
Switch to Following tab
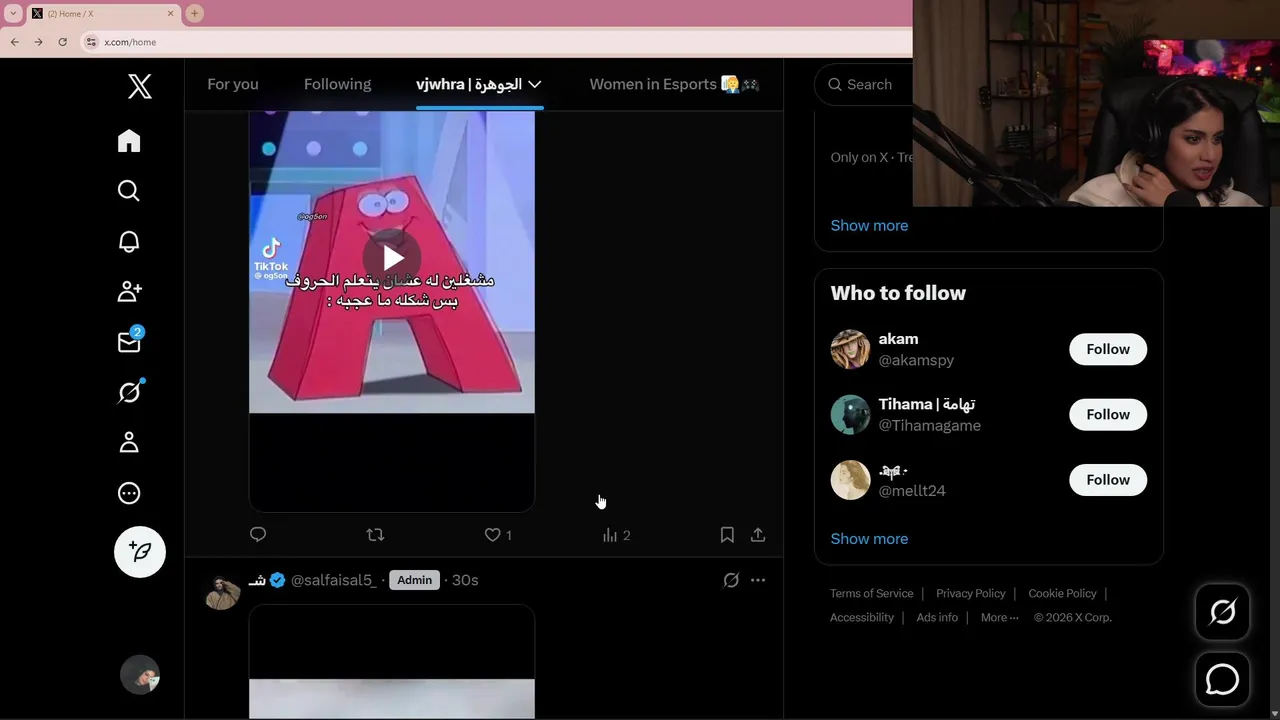[x=337, y=84]
